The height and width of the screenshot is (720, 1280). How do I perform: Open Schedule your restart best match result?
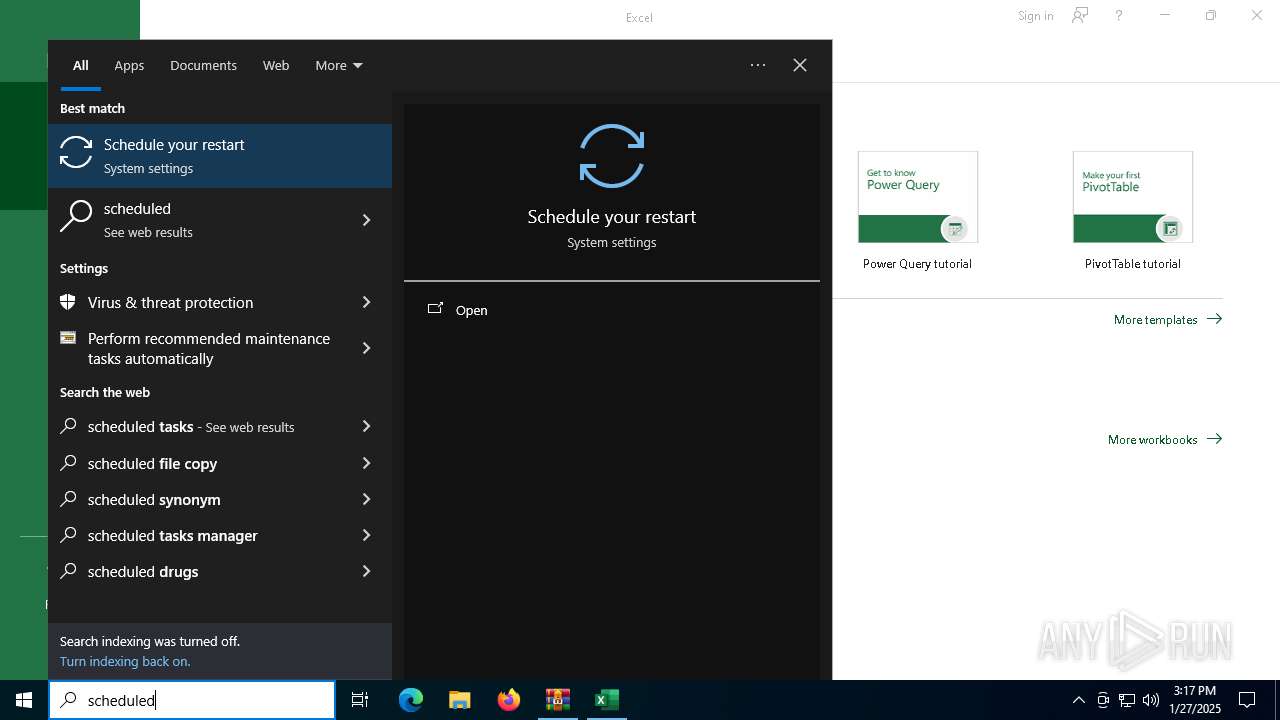coord(220,156)
